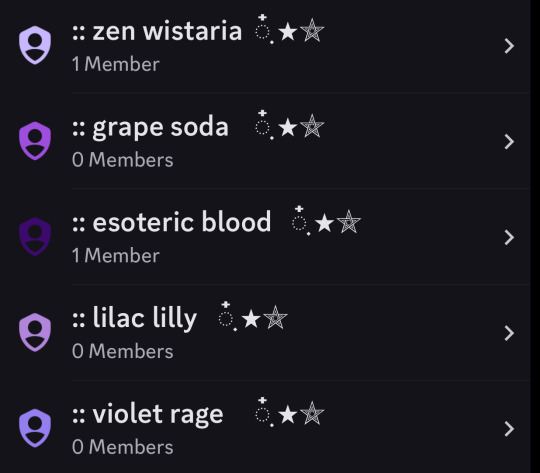
Task: Click '1 Member' under zen wistaria
Action: coord(116,64)
